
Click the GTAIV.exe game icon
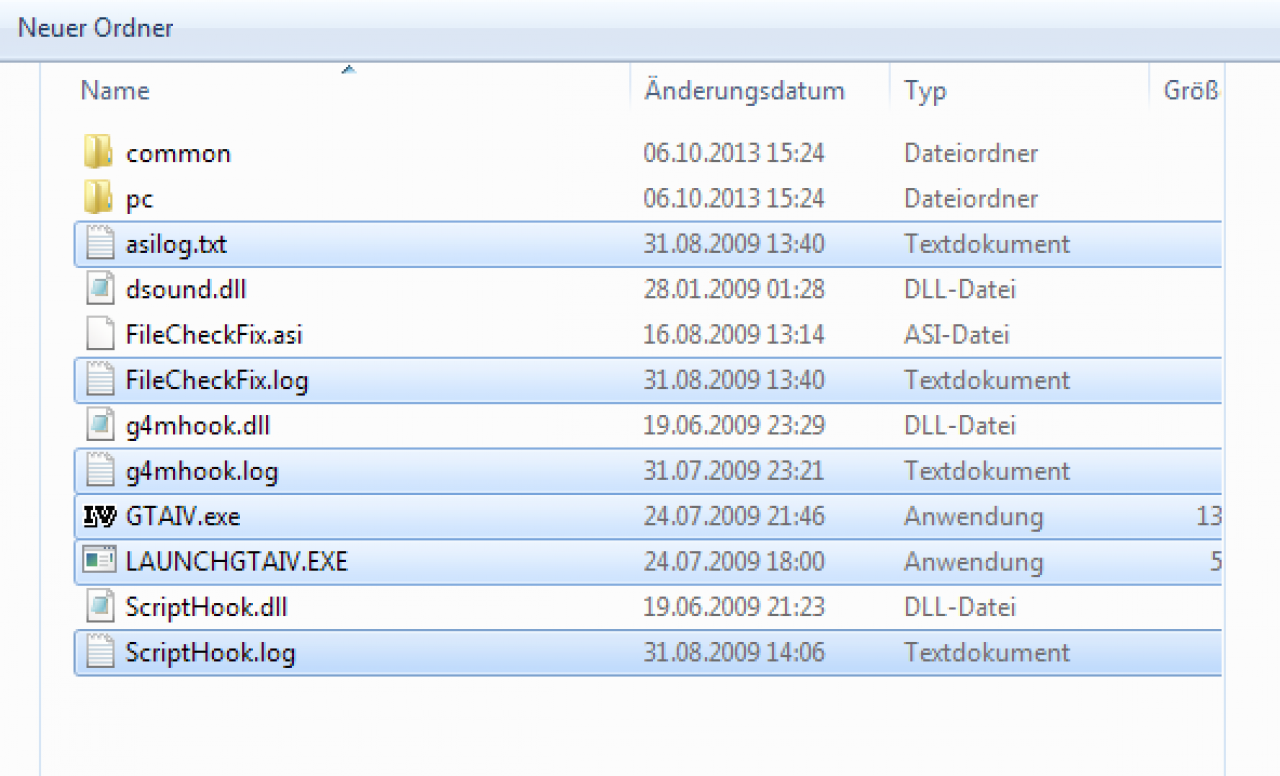pos(99,516)
